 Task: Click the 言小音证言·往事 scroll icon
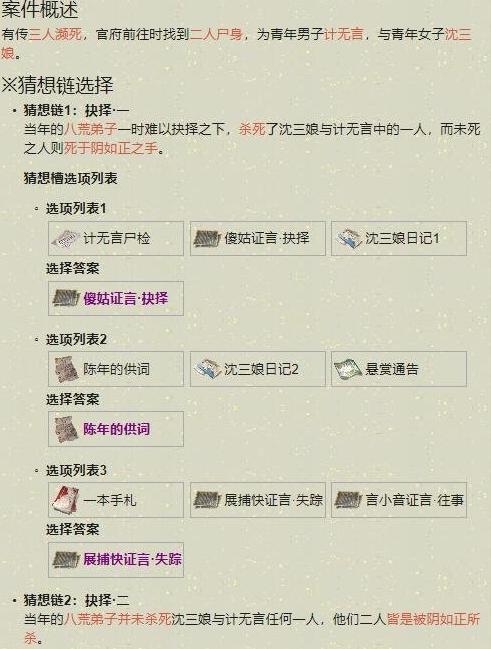tap(349, 500)
